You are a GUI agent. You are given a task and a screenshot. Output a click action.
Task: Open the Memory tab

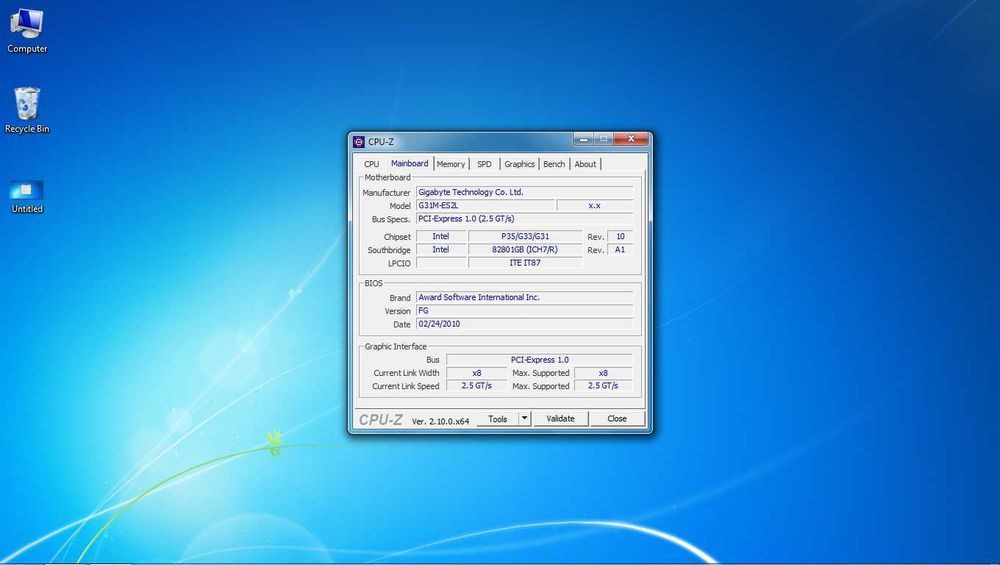pos(451,164)
